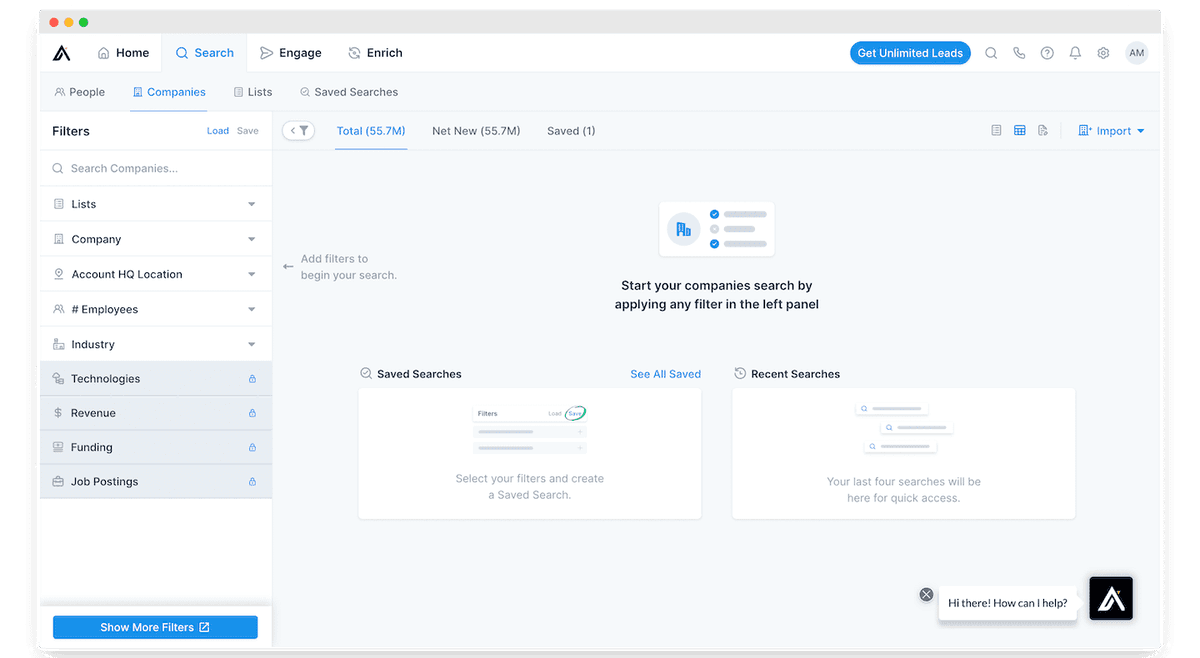Open the filter icon next to collapse arrow
Viewport: 1200px width, 658px height.
tap(305, 130)
